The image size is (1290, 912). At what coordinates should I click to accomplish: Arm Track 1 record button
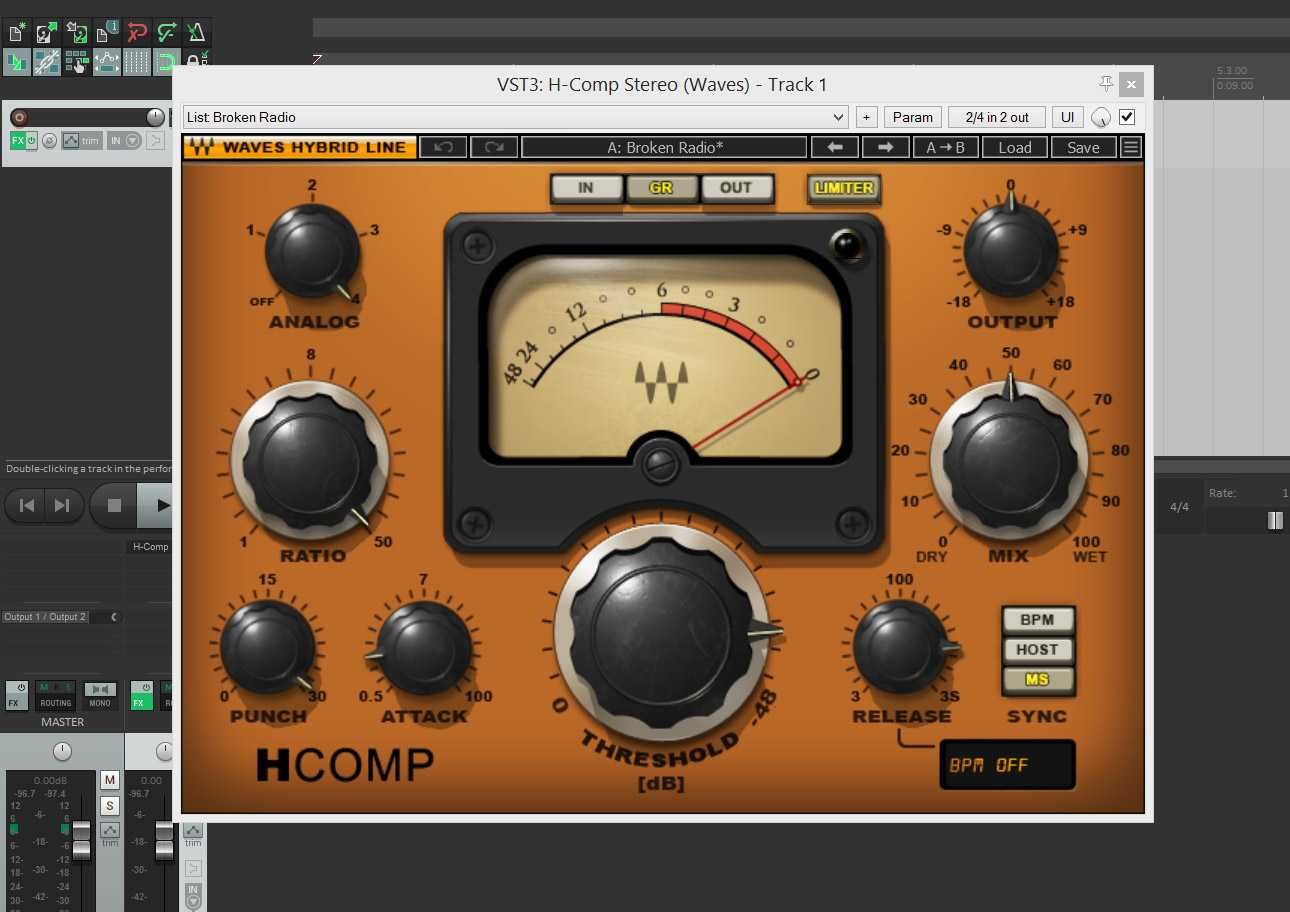pos(18,117)
